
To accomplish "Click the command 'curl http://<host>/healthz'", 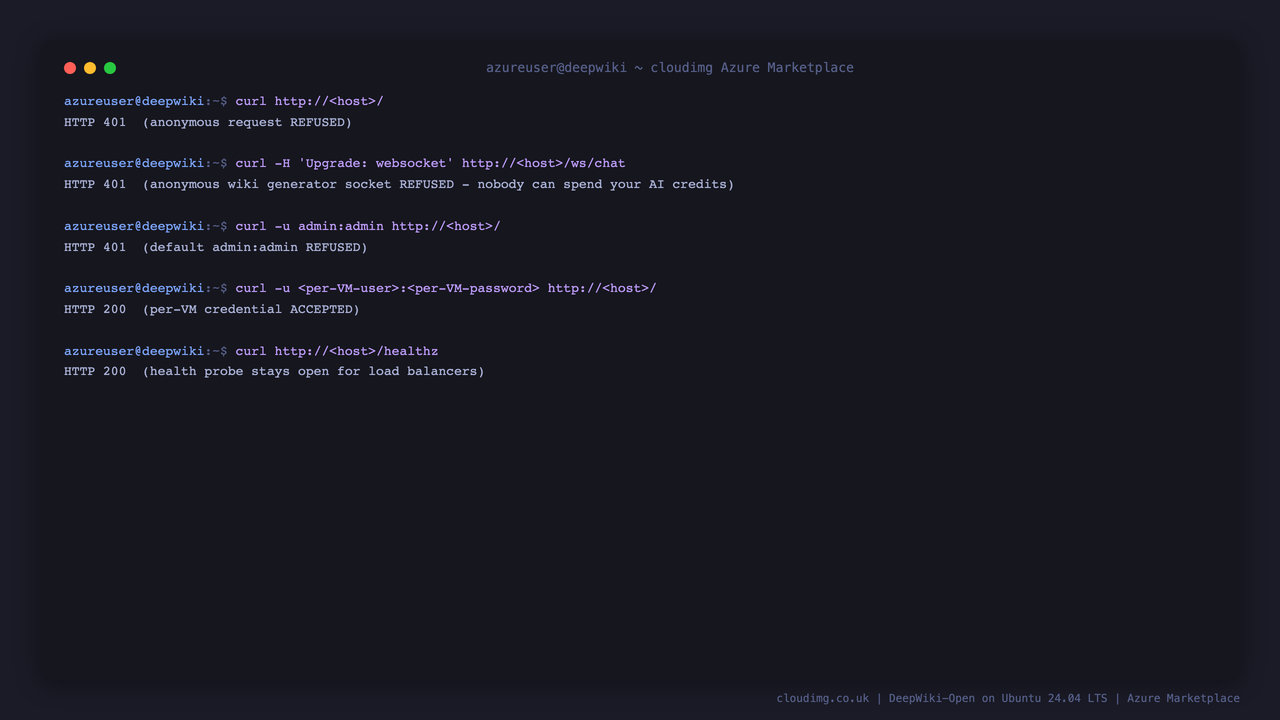I will click(337, 351).
